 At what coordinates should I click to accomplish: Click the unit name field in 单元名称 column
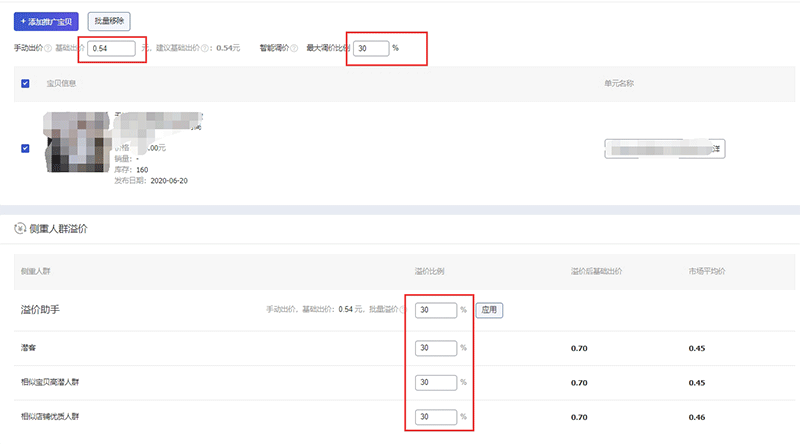click(x=663, y=148)
